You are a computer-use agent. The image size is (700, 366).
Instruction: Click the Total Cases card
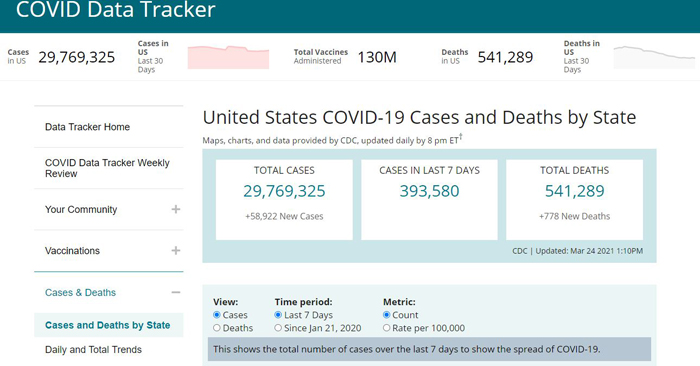tap(284, 200)
